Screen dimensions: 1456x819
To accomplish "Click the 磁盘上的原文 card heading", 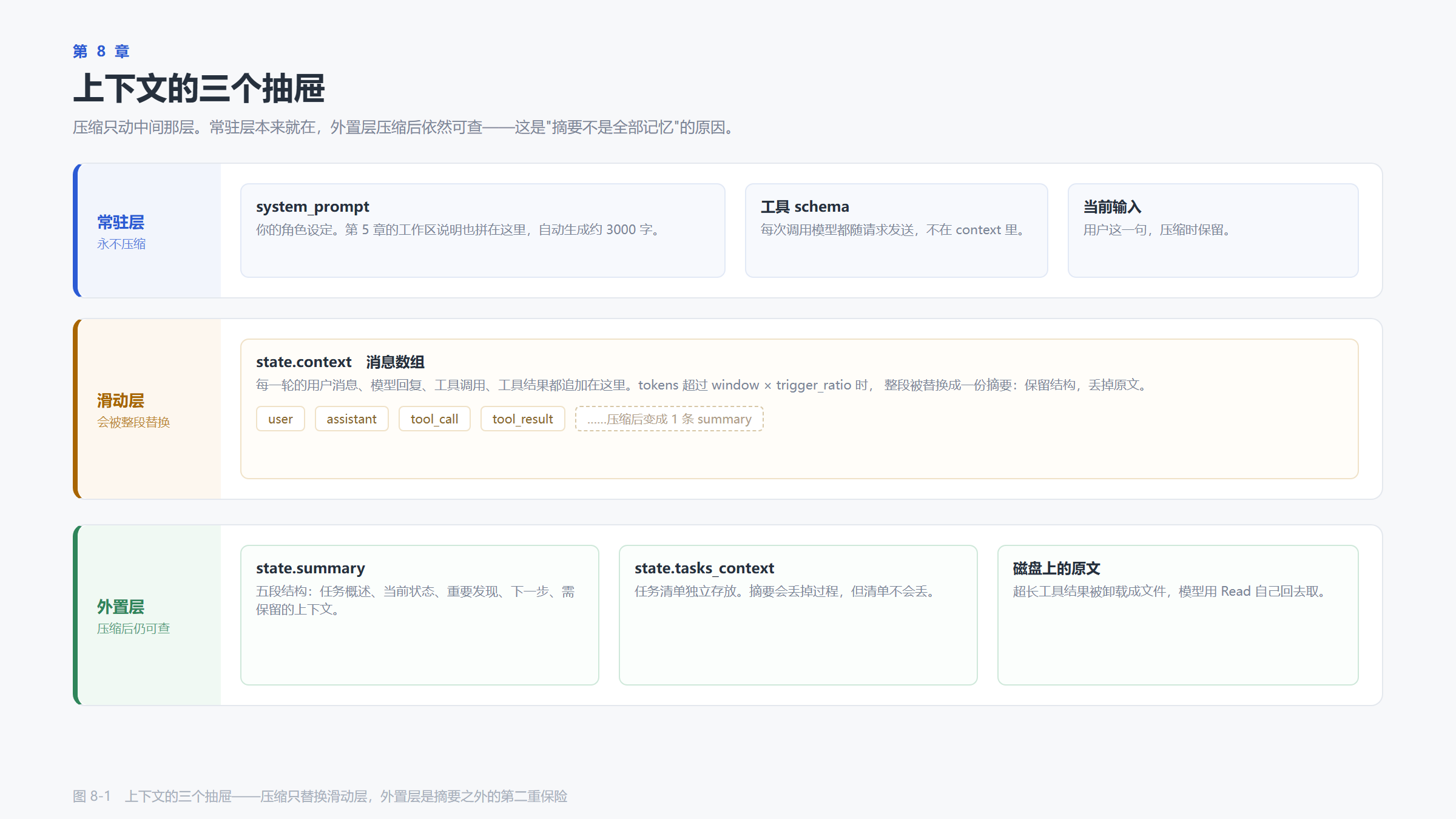I will click(x=1056, y=568).
